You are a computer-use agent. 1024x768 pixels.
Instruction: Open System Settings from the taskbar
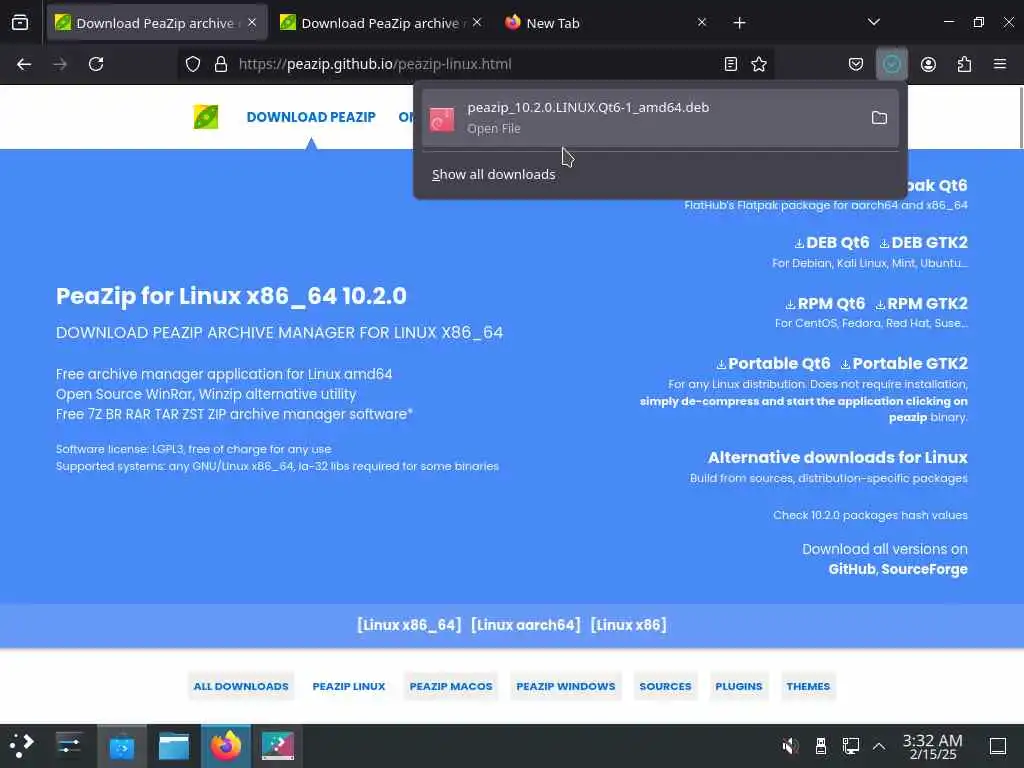pyautogui.click(x=69, y=746)
